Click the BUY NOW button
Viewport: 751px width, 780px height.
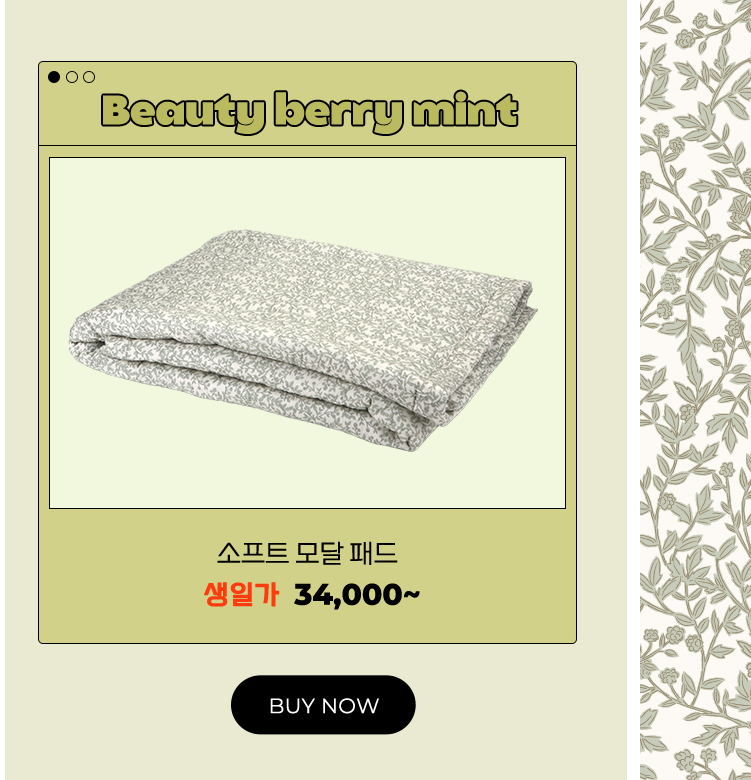(323, 704)
